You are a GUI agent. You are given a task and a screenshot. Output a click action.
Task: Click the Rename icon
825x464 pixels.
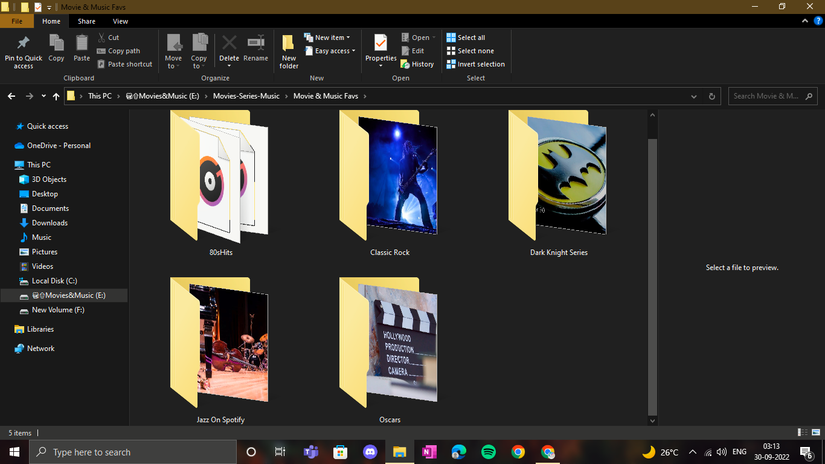256,43
